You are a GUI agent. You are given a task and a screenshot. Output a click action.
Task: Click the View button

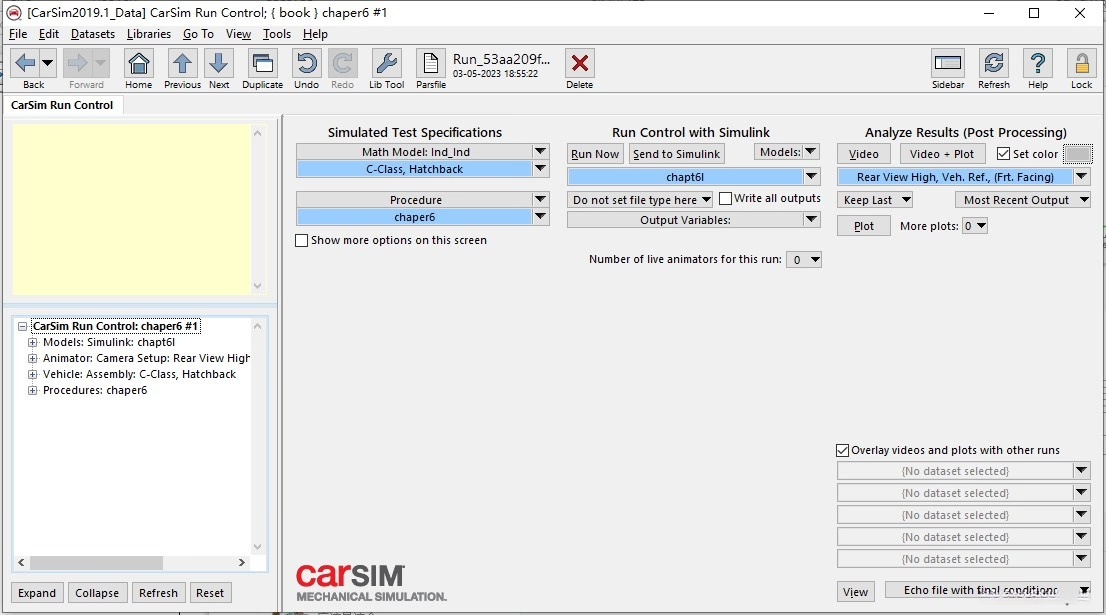pyautogui.click(x=856, y=592)
